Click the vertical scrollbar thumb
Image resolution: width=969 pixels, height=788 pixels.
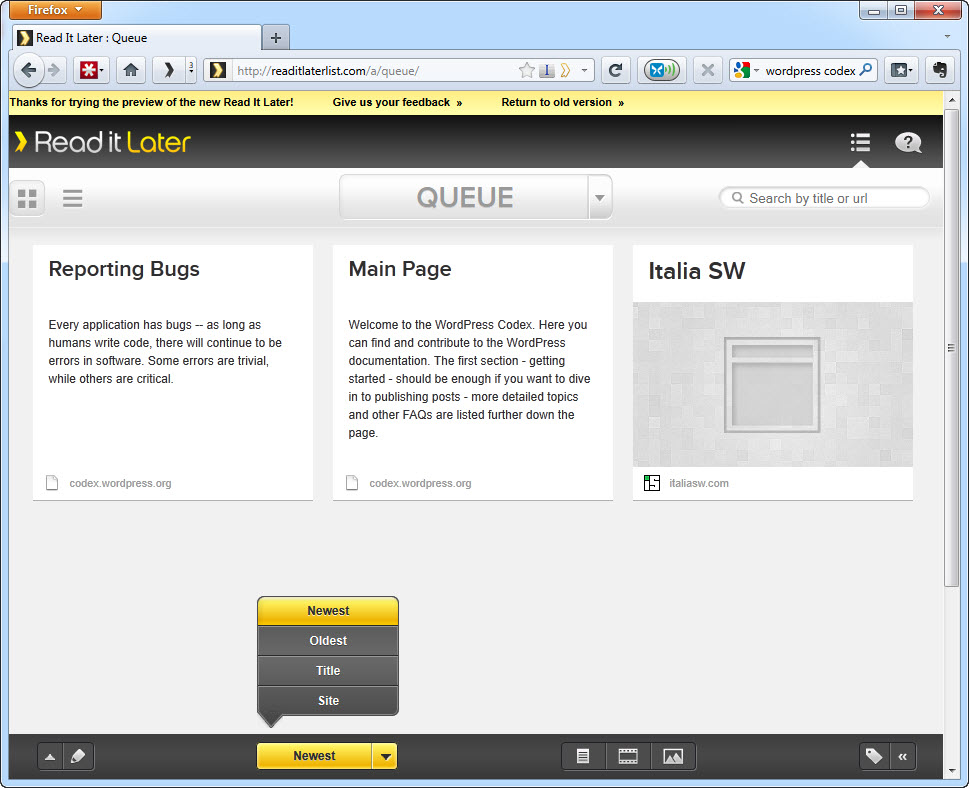[951, 348]
